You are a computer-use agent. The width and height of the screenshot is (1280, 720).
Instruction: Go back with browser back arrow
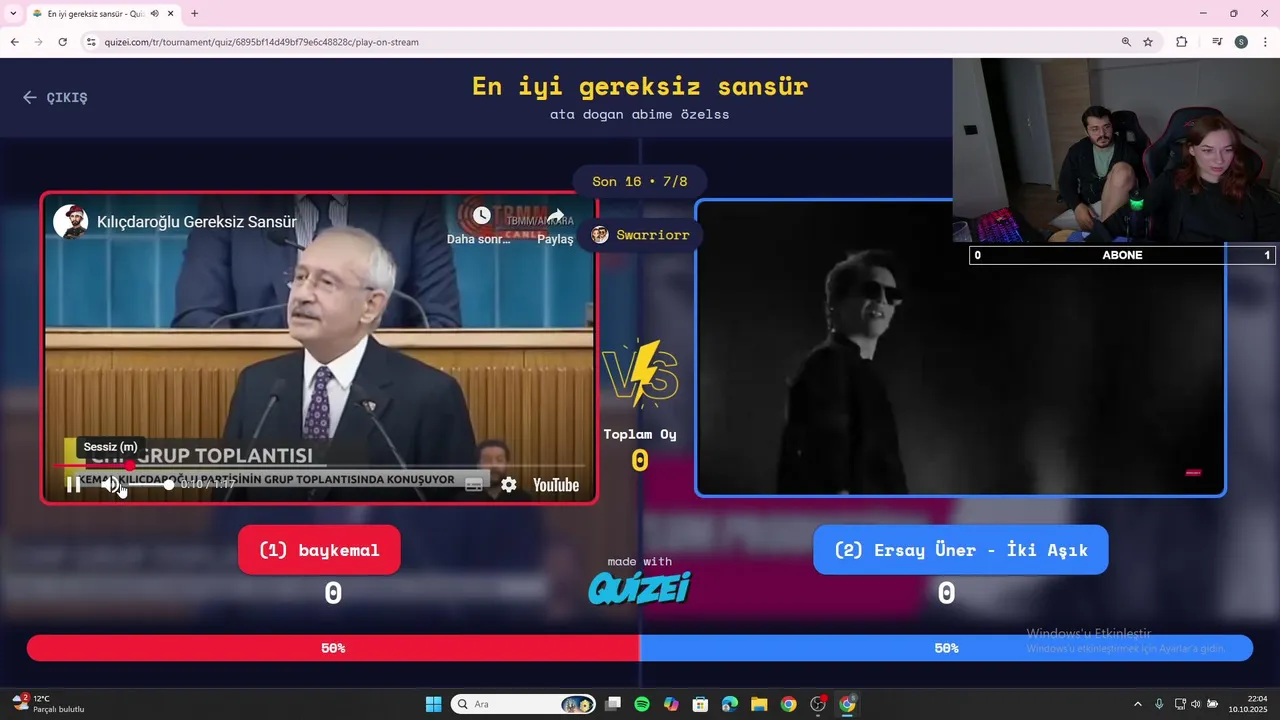(14, 42)
